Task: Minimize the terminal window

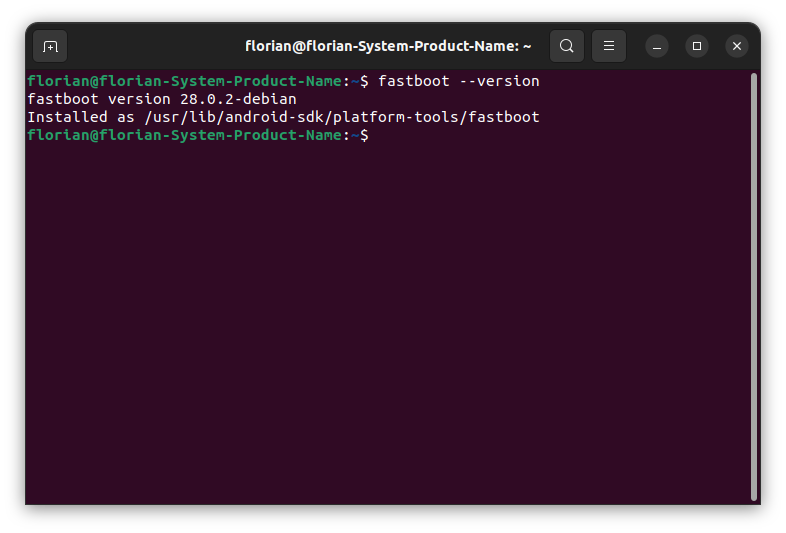Action: tap(657, 46)
